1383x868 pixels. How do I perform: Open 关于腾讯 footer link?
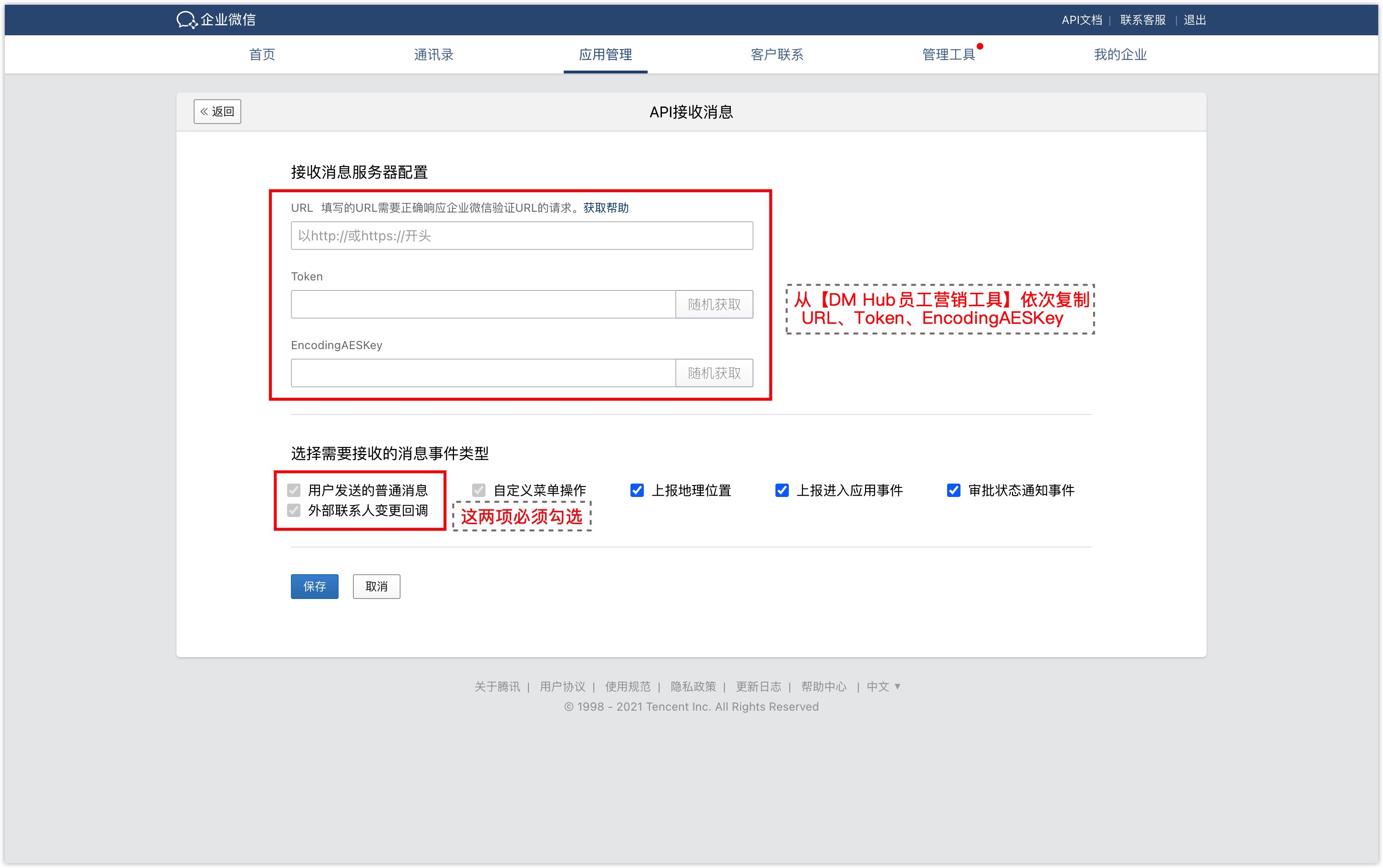tap(497, 687)
